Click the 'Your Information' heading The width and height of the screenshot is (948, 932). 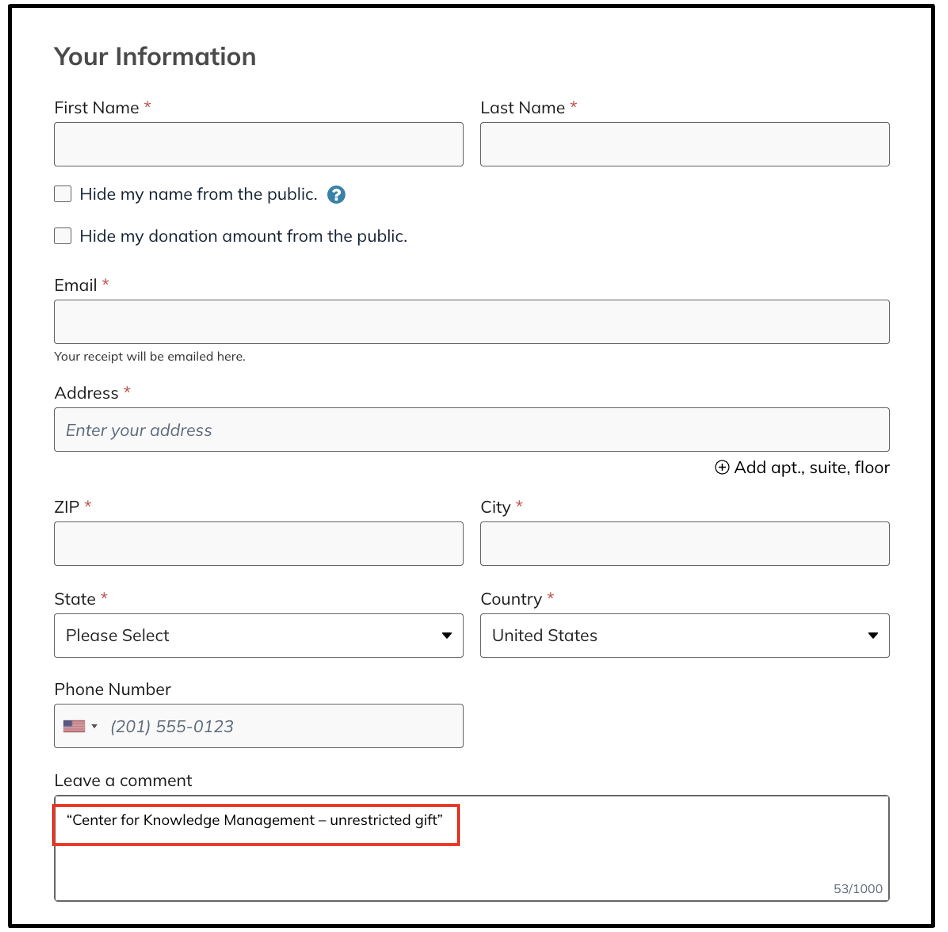[155, 57]
